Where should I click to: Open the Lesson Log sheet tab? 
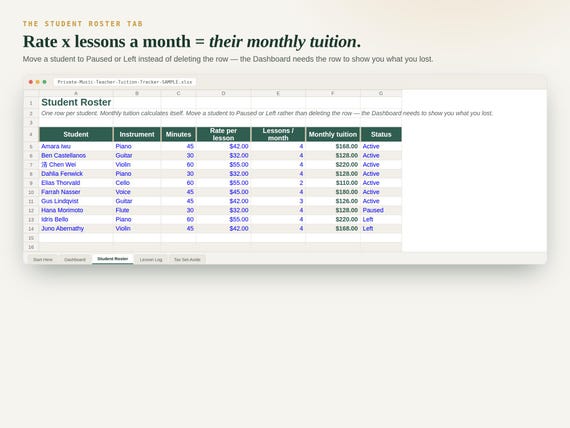pos(151,259)
